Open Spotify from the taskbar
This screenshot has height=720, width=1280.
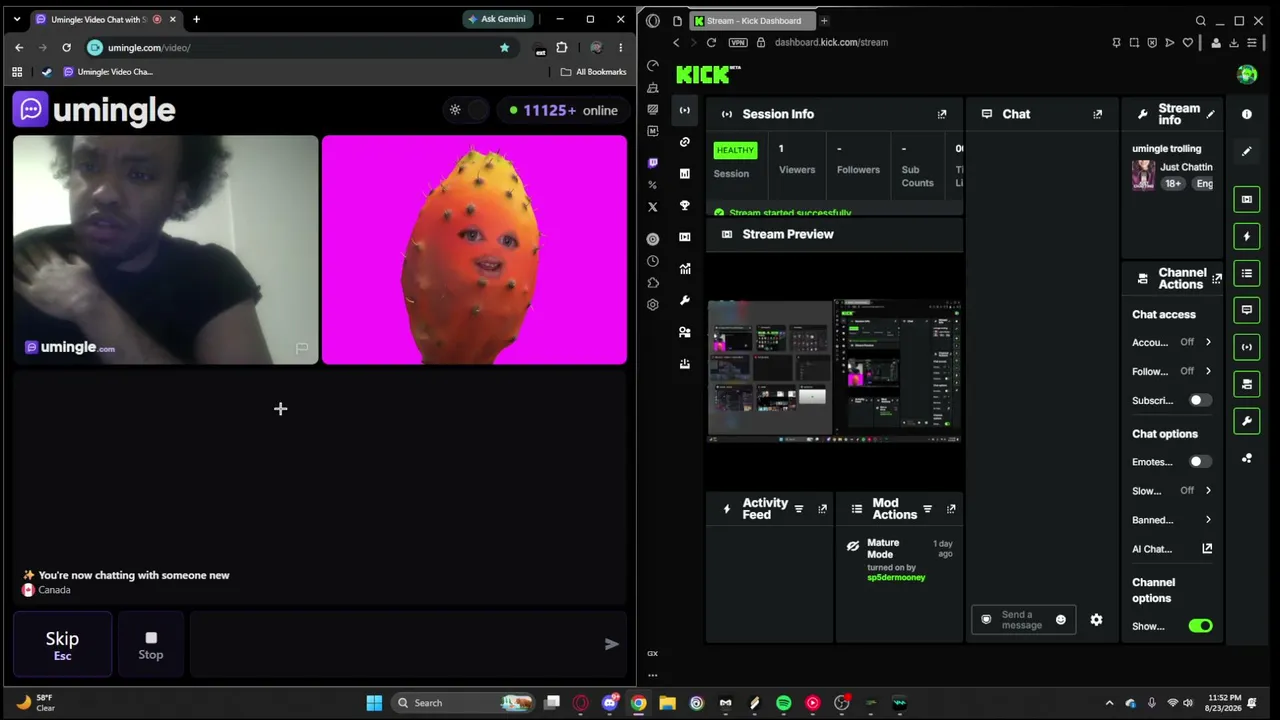pyautogui.click(x=783, y=703)
